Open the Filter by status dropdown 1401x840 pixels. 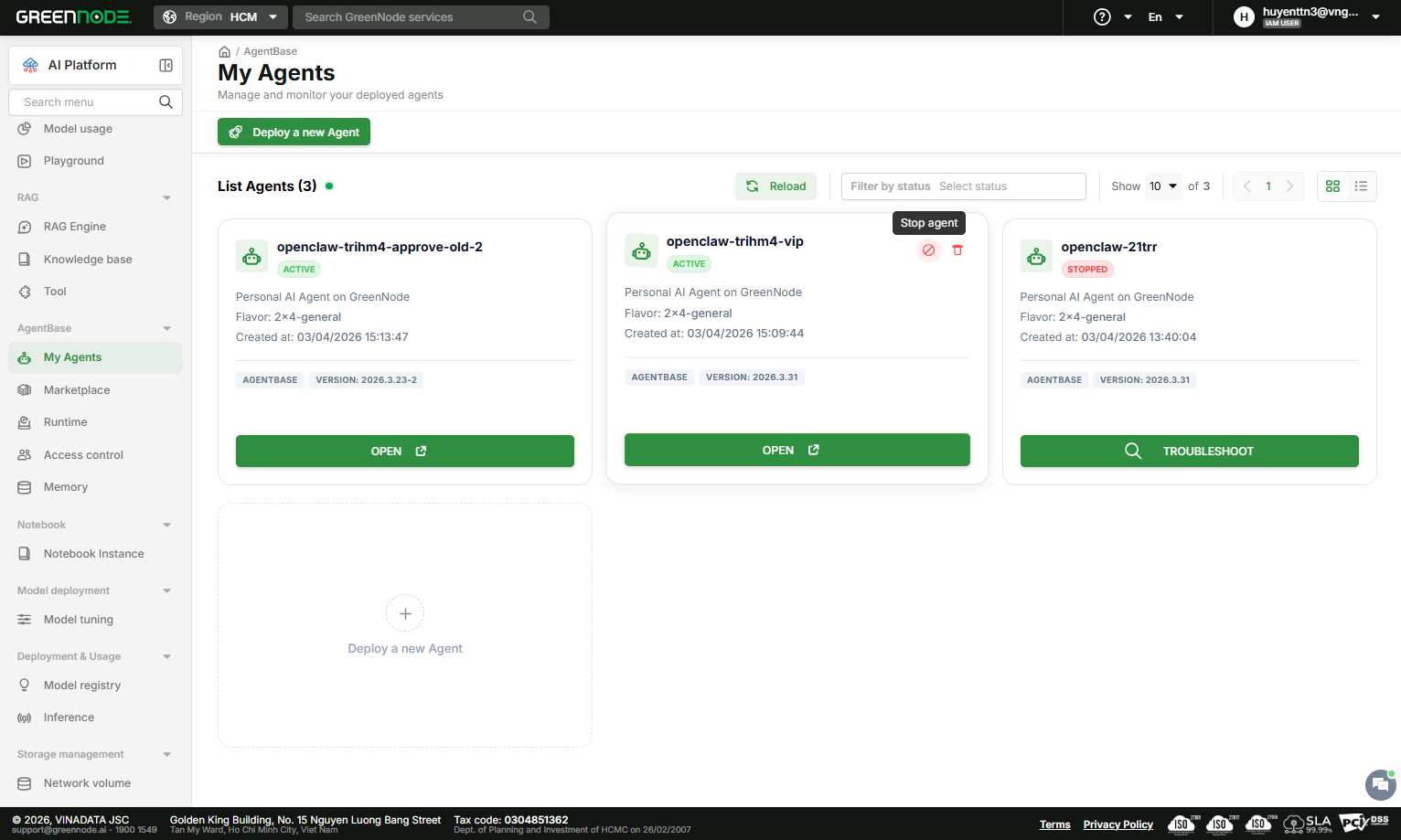click(x=964, y=186)
